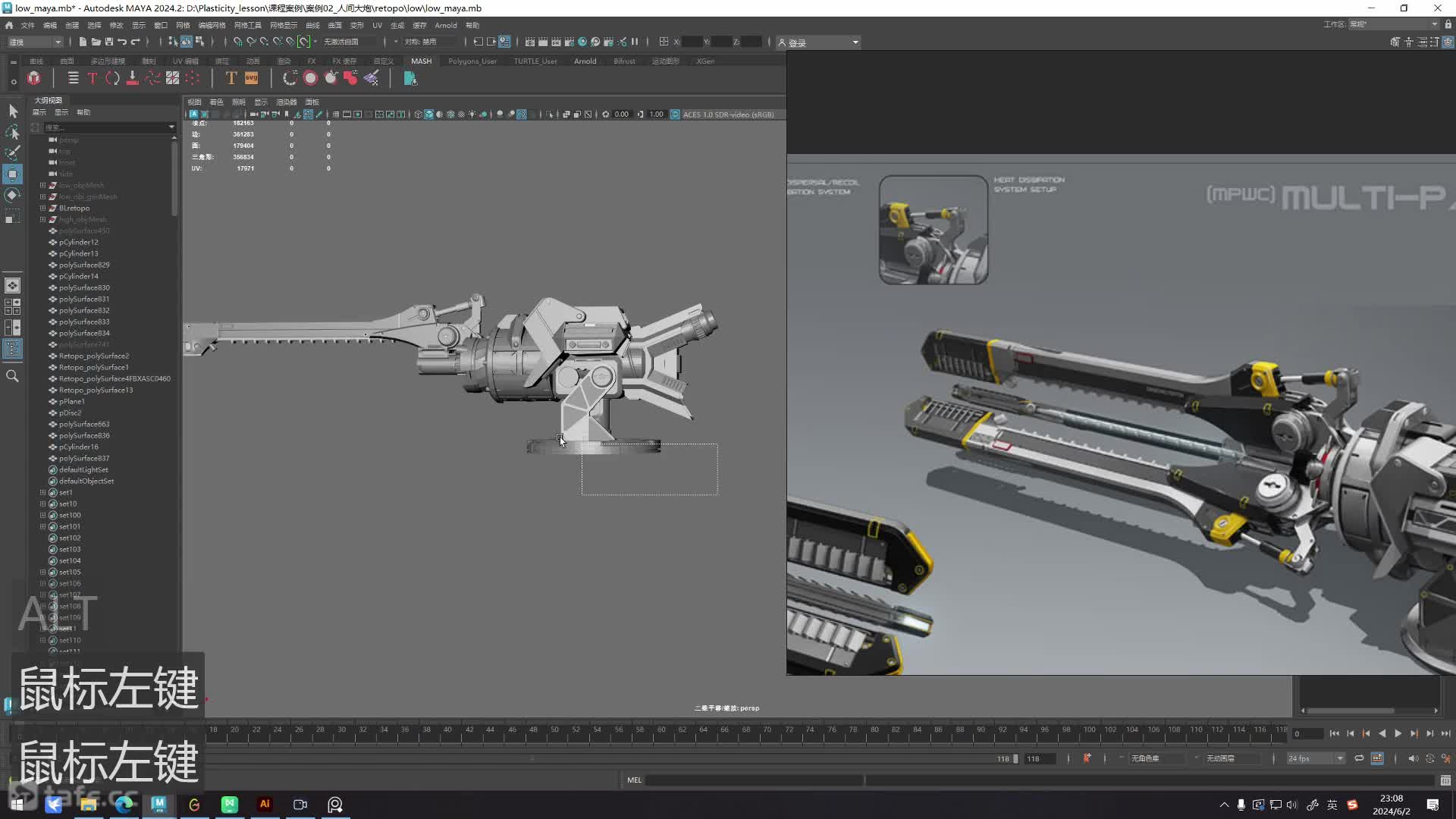Save the scene with the disk icon
Screen dimensions: 1456x819
109,42
